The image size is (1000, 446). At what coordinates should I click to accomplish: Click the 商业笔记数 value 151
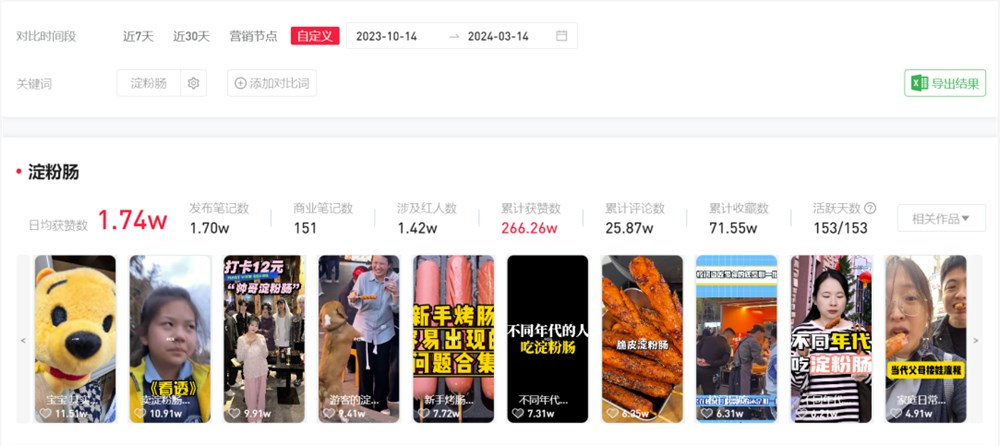point(305,228)
